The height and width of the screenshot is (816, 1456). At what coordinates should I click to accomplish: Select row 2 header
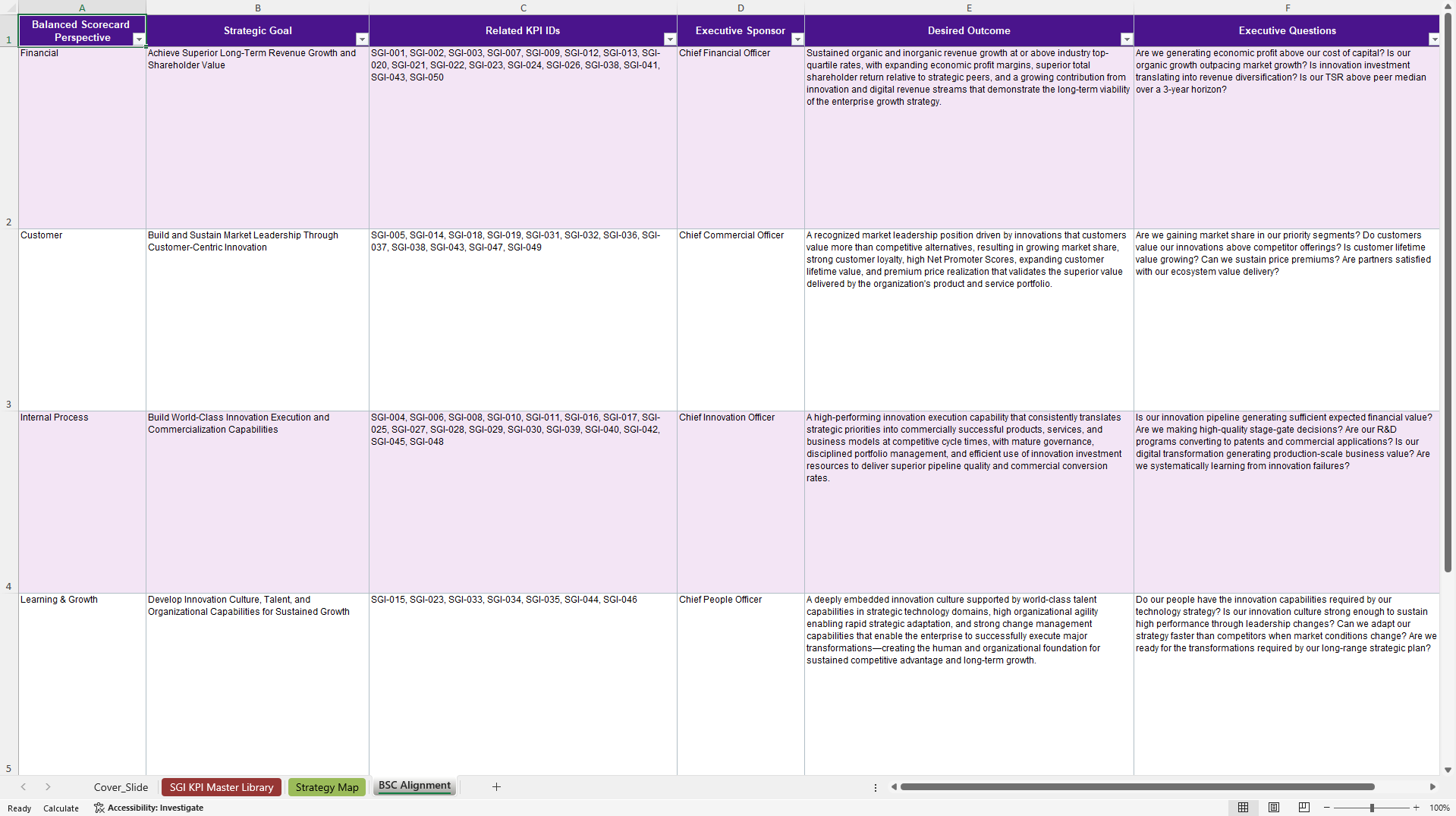9,138
